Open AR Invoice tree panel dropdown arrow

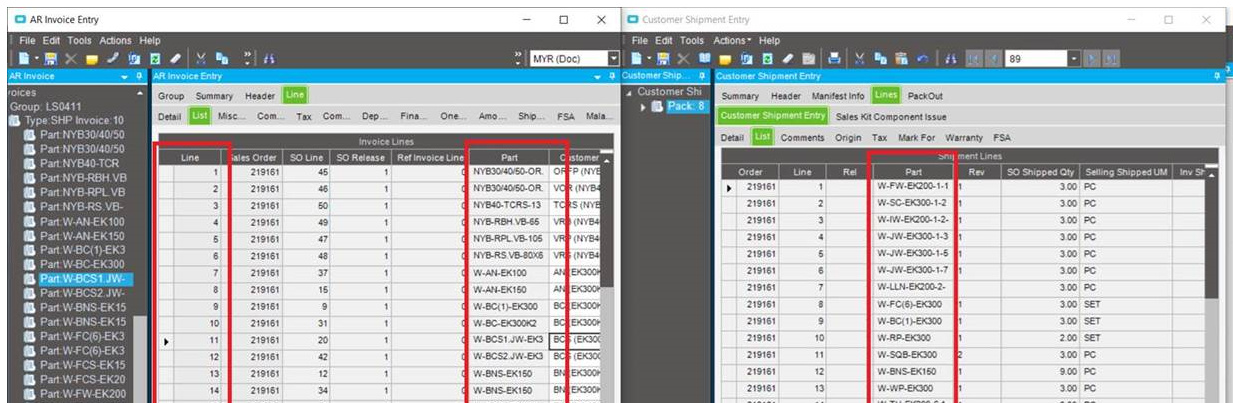pyautogui.click(x=124, y=76)
